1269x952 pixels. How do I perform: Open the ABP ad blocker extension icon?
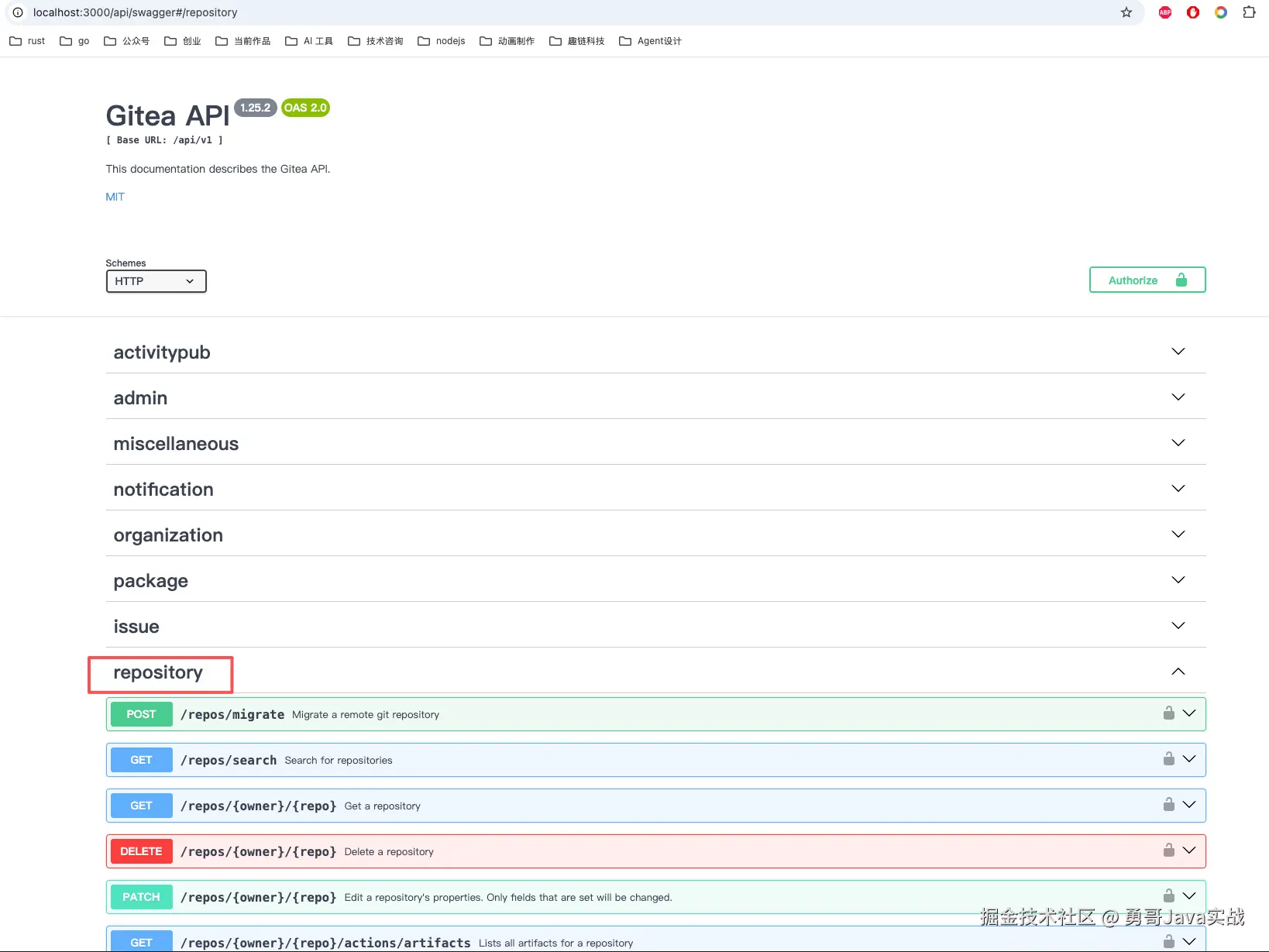[1165, 12]
